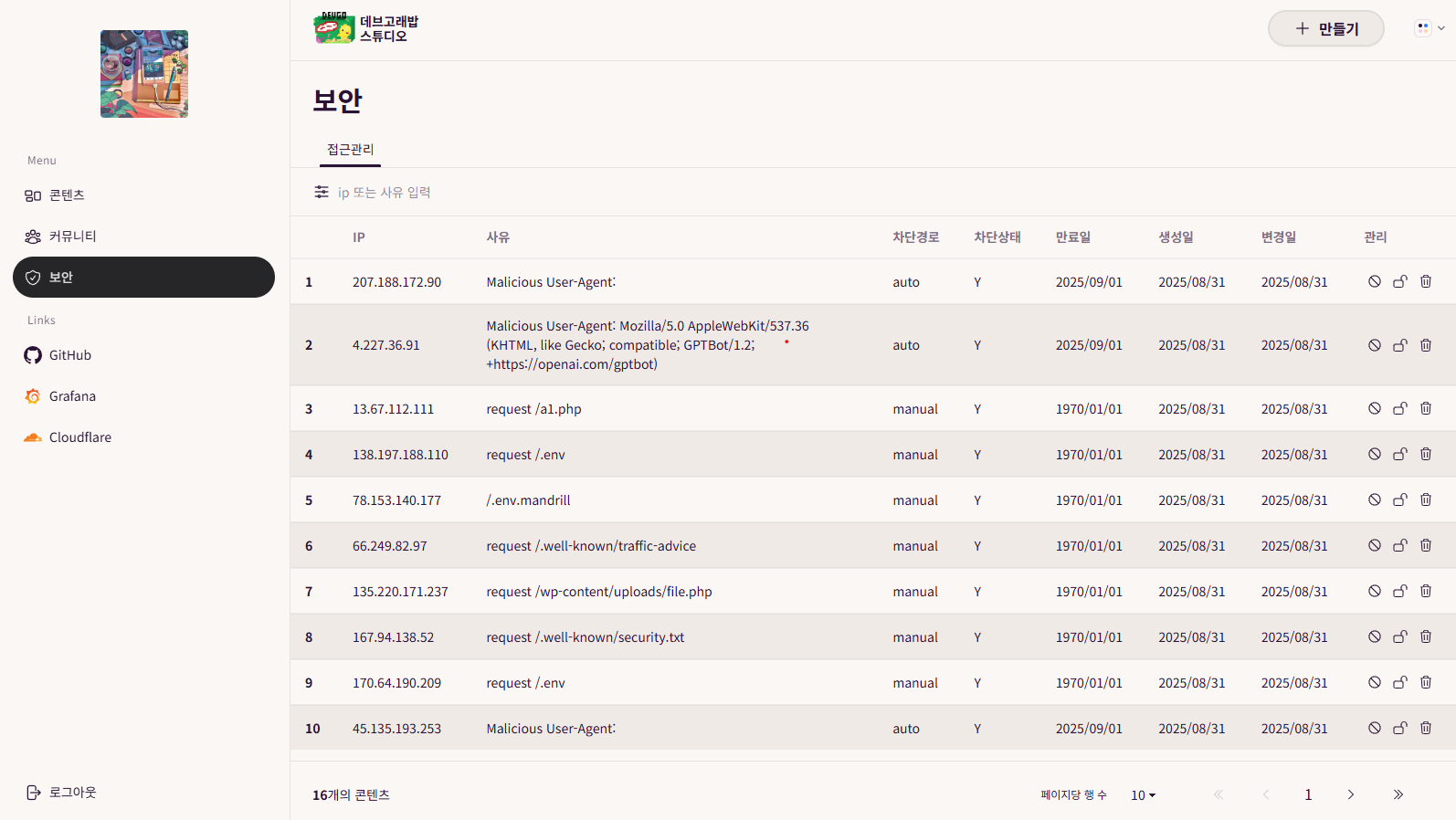
Task: Click the ip or reason search field
Action: pos(548,193)
